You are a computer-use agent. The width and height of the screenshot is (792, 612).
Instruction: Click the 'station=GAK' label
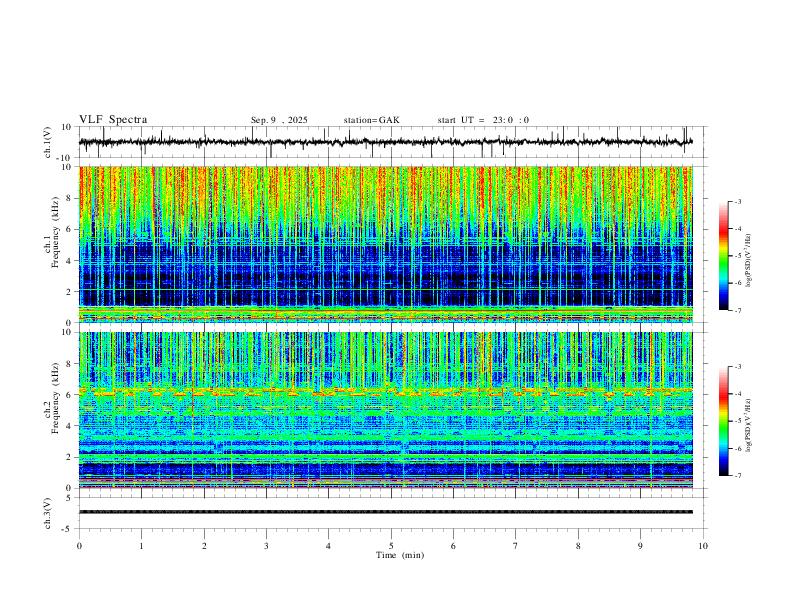(x=372, y=120)
